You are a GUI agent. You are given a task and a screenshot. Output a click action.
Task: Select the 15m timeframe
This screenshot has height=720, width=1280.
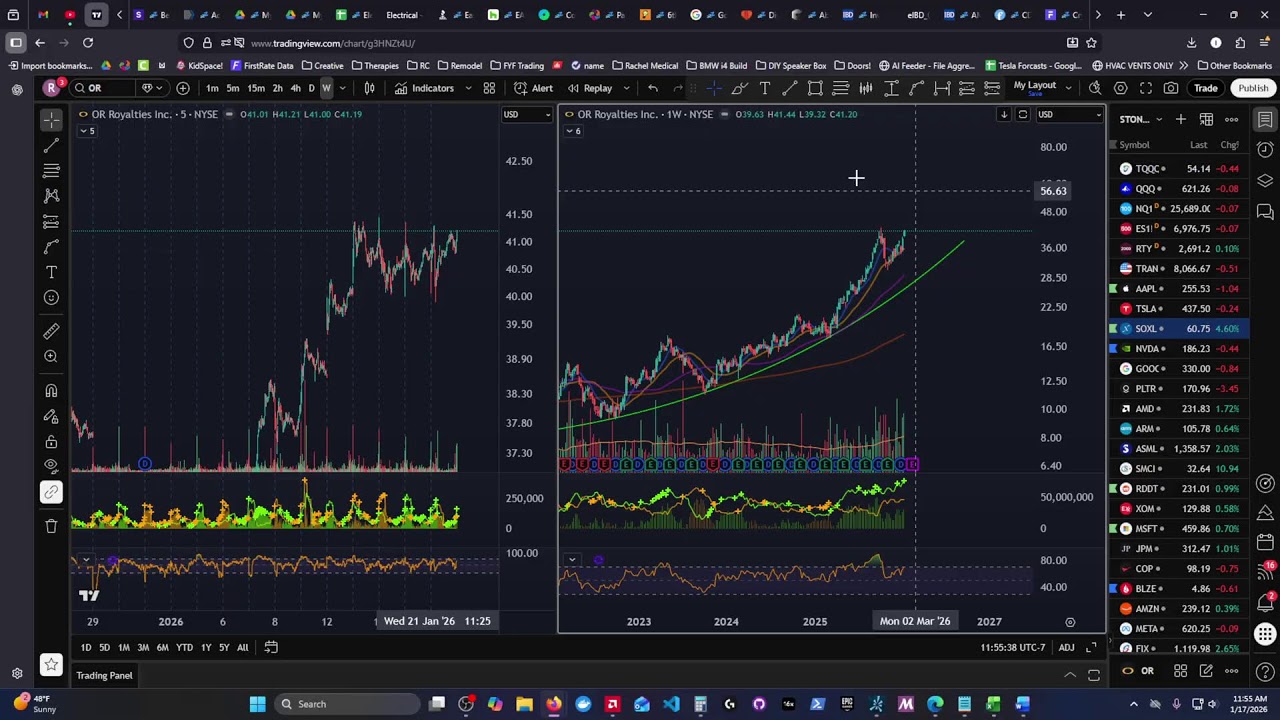coord(256,88)
